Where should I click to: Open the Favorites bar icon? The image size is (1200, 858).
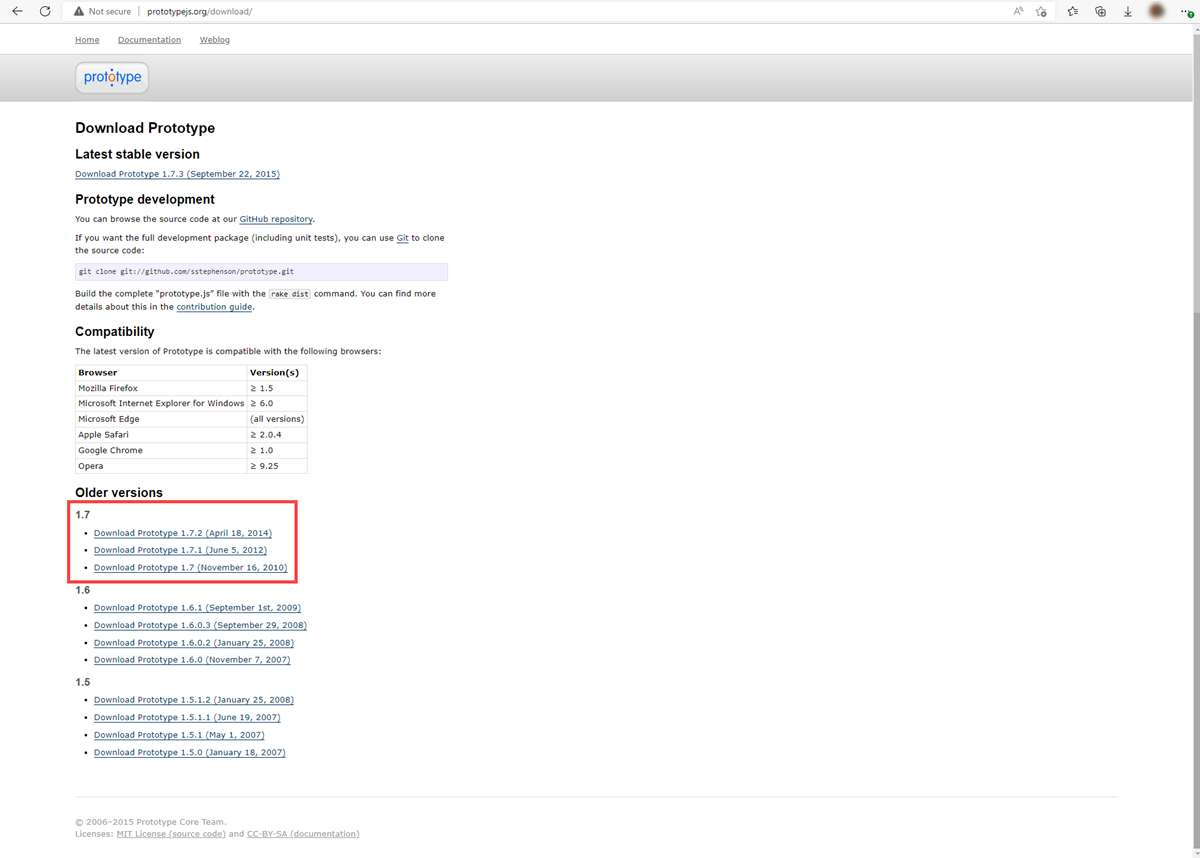1072,11
